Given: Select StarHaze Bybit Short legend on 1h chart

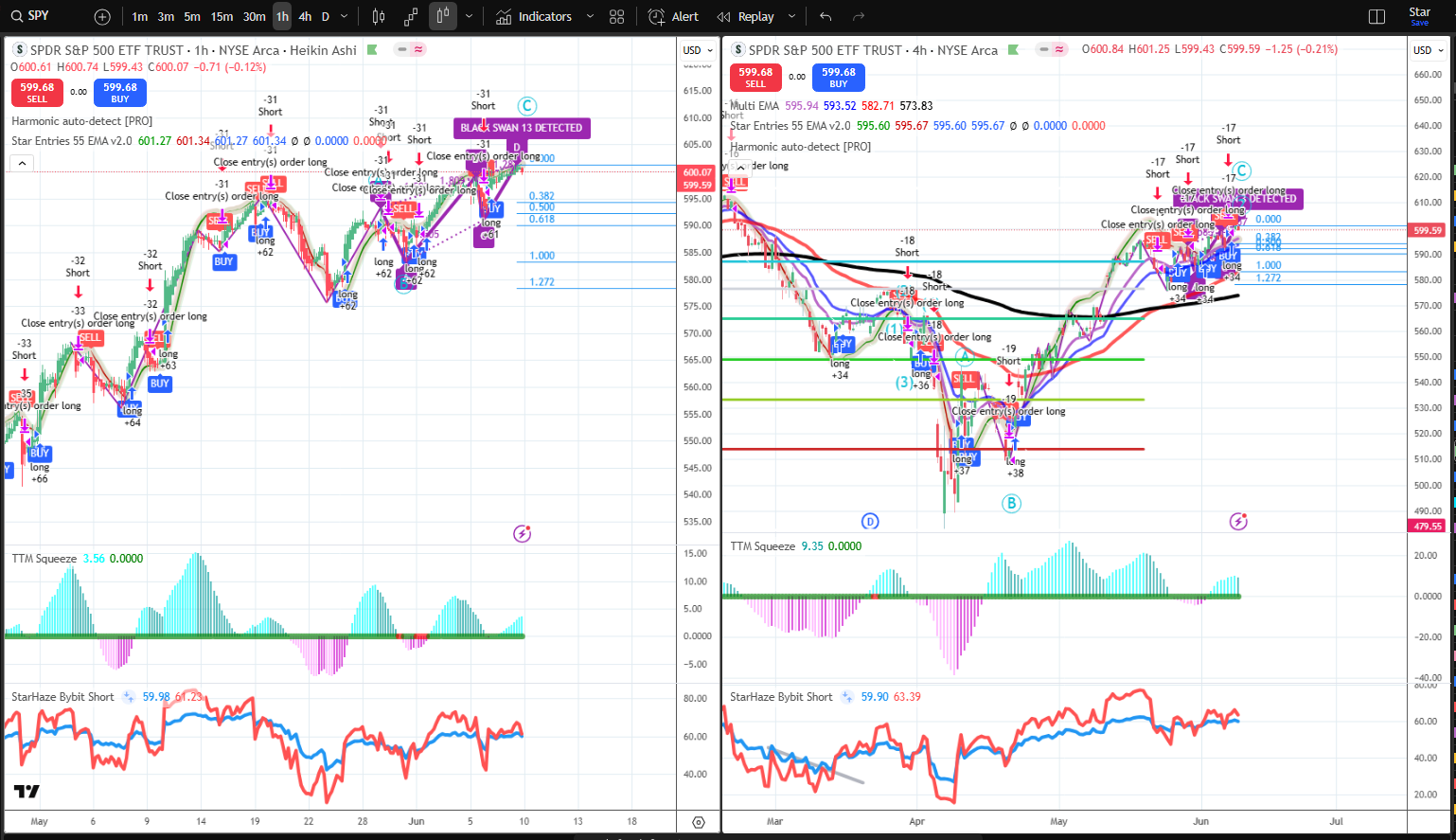Looking at the screenshot, I should click(62, 697).
